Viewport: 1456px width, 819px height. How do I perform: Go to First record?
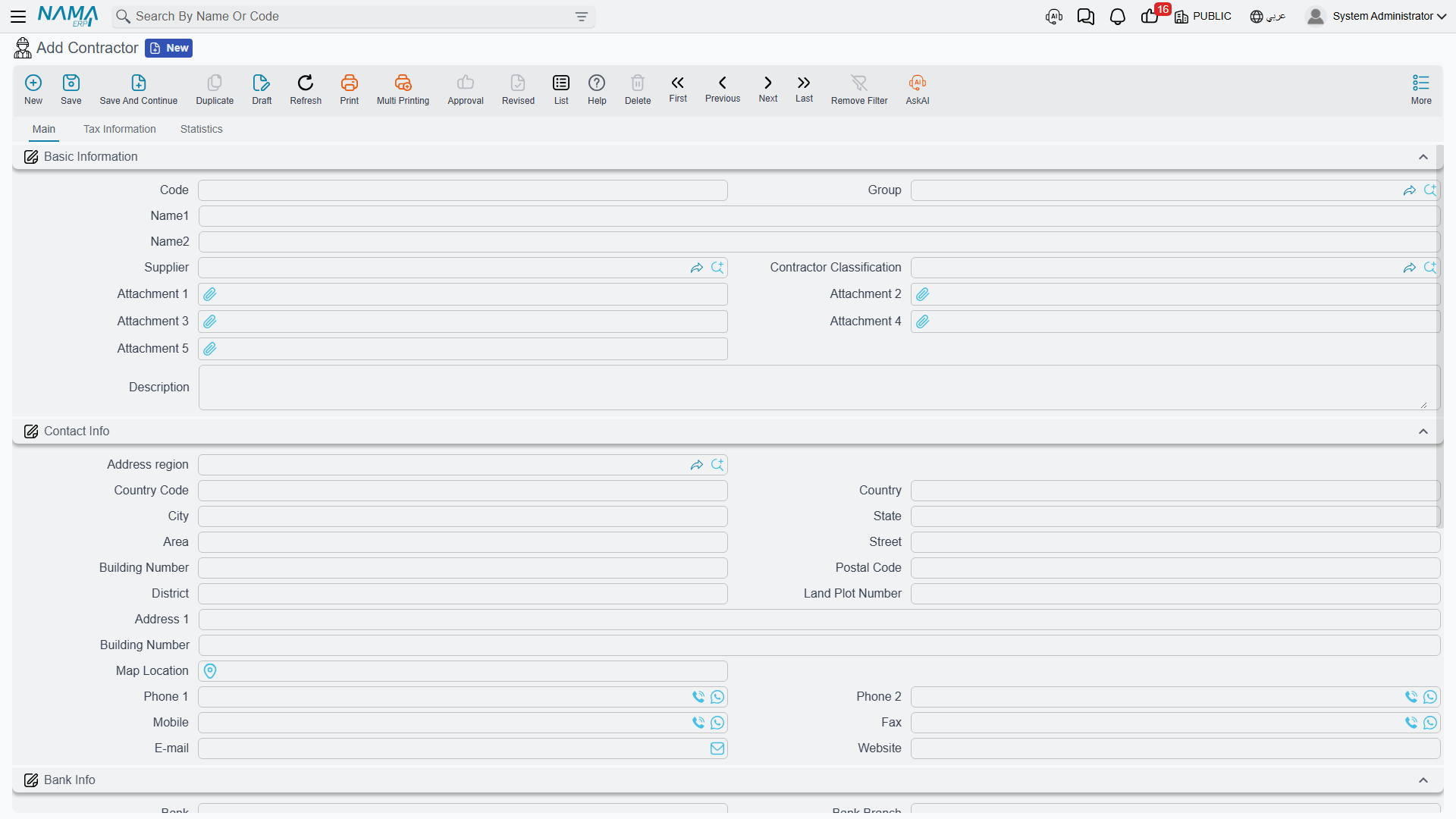pyautogui.click(x=678, y=89)
